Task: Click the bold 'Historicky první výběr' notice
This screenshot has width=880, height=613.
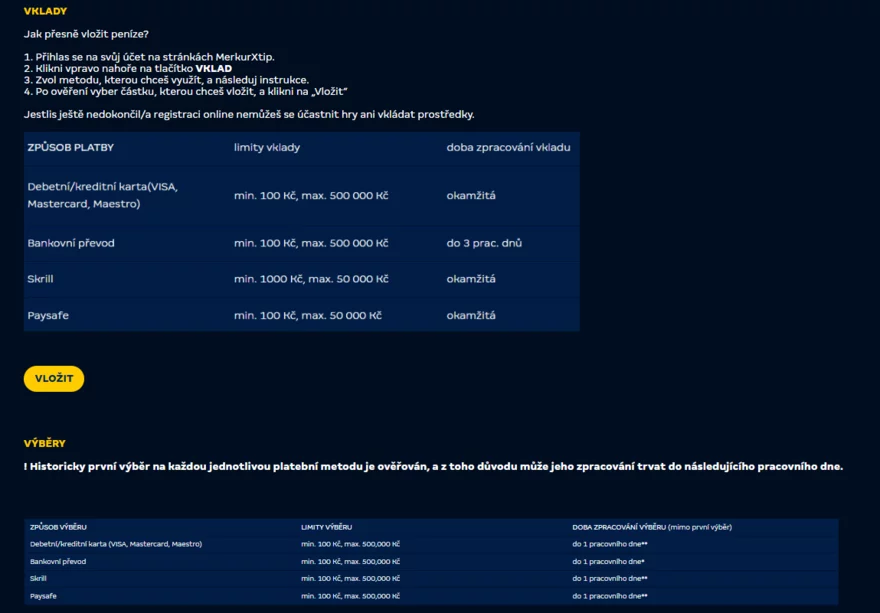Action: pyautogui.click(x=433, y=466)
